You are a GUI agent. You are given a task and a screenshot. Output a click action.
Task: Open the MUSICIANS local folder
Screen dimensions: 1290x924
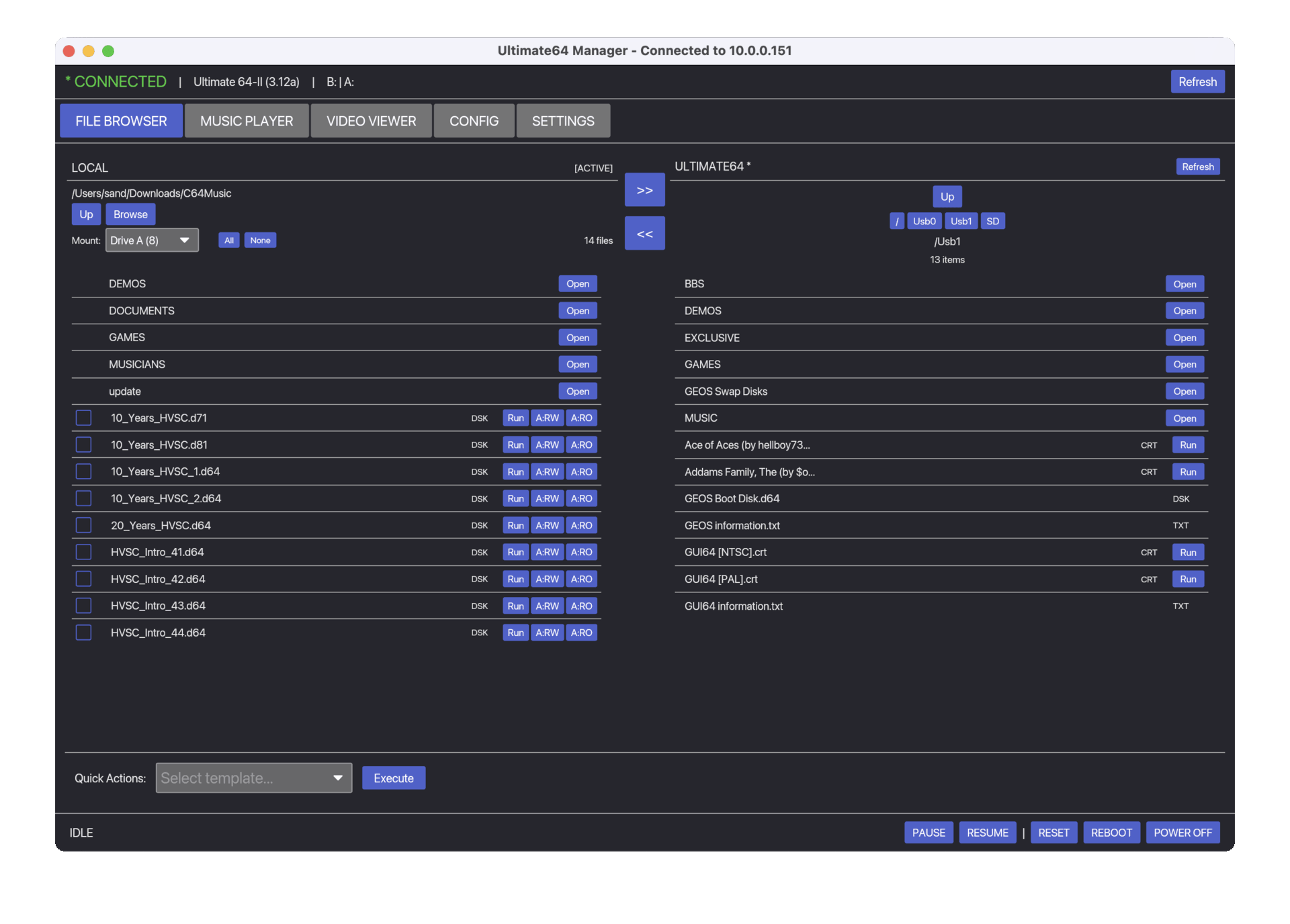coord(577,364)
